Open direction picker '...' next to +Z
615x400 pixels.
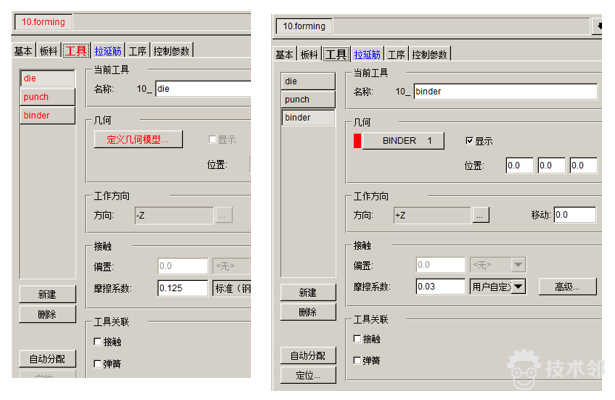pos(481,215)
